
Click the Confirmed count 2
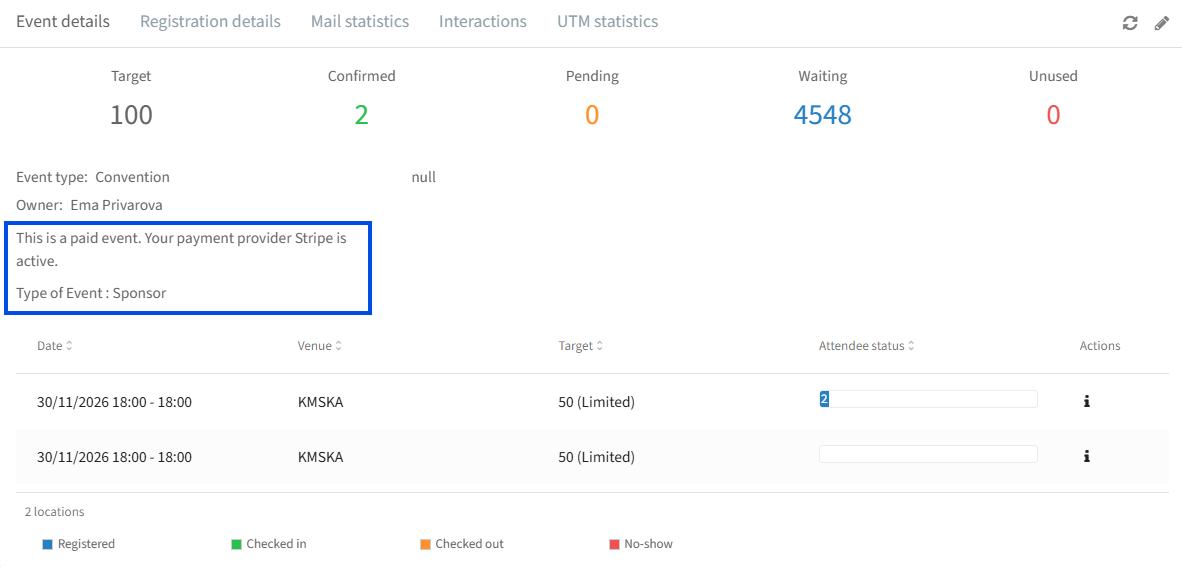pyautogui.click(x=362, y=115)
